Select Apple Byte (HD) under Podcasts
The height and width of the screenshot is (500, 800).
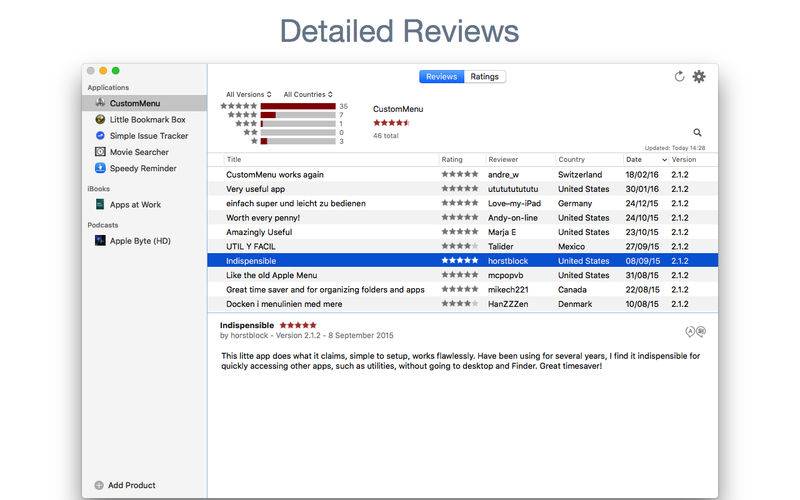pyautogui.click(x=144, y=241)
